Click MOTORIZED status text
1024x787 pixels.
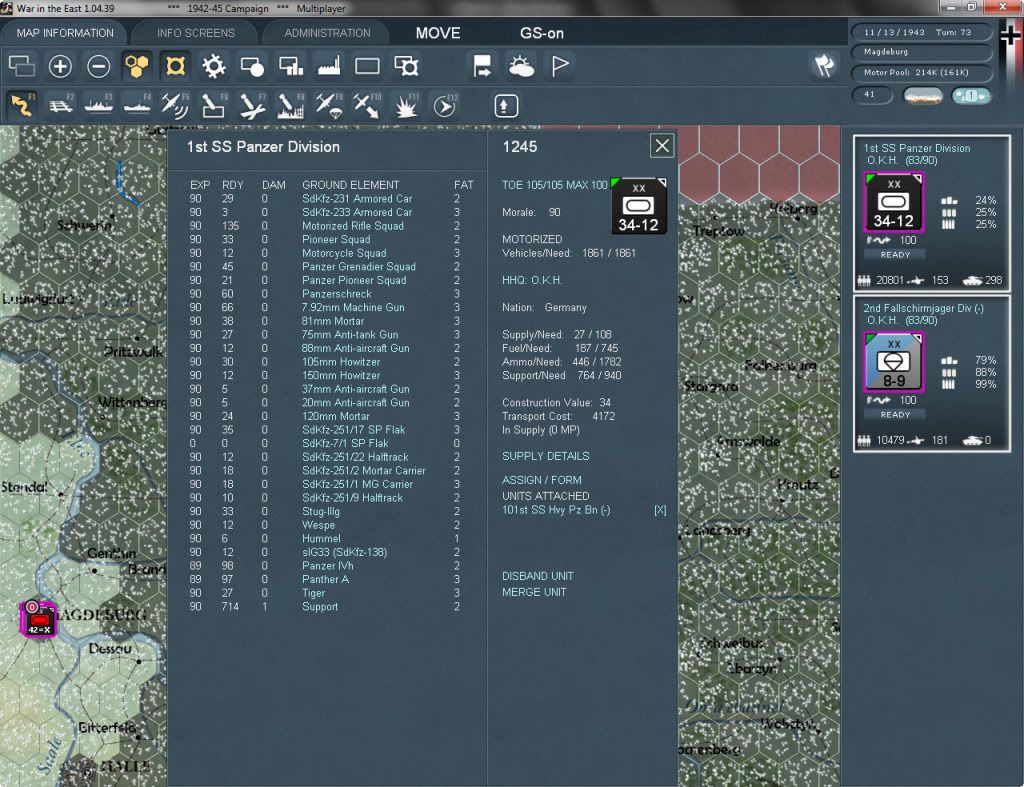(532, 239)
